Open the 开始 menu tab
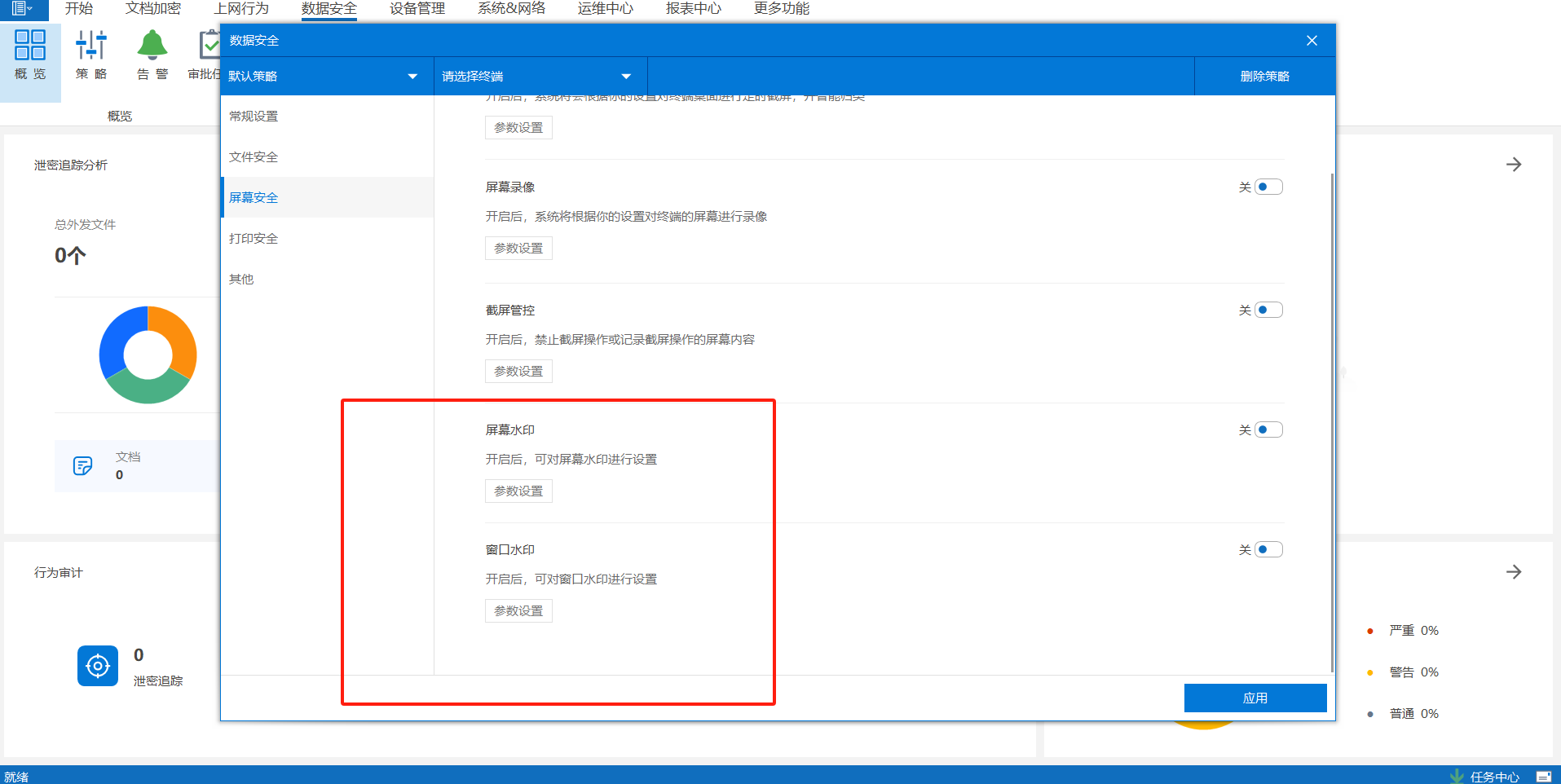 click(79, 9)
